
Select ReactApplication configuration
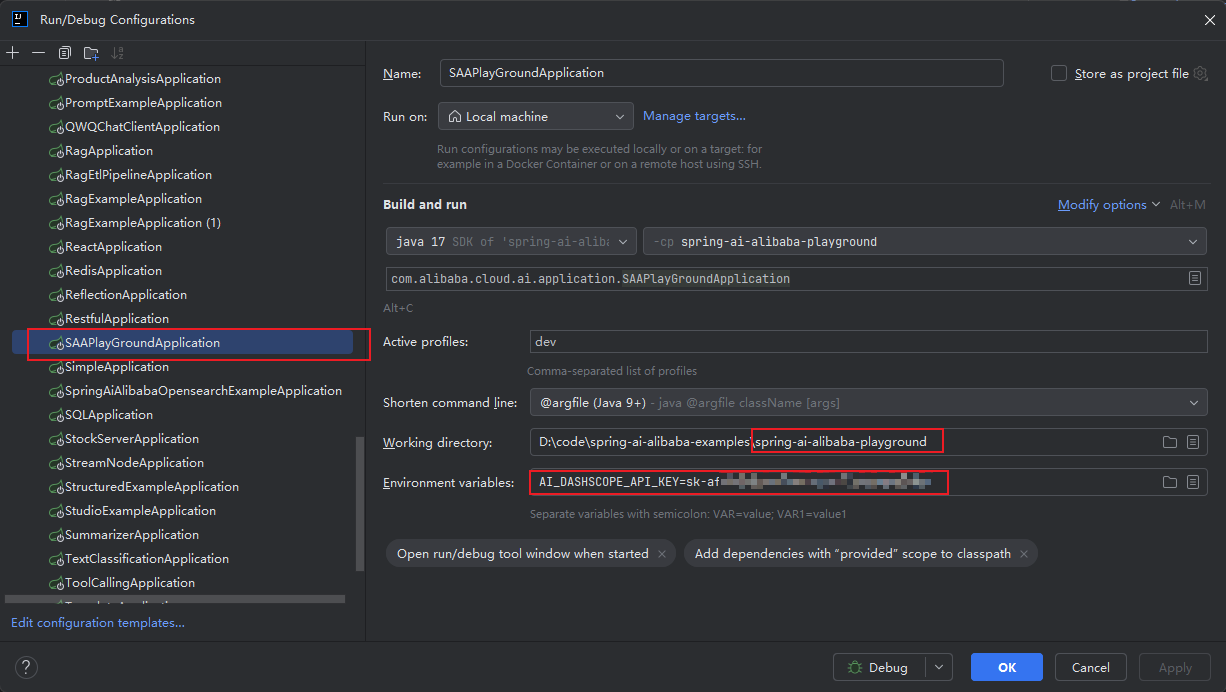pos(113,247)
